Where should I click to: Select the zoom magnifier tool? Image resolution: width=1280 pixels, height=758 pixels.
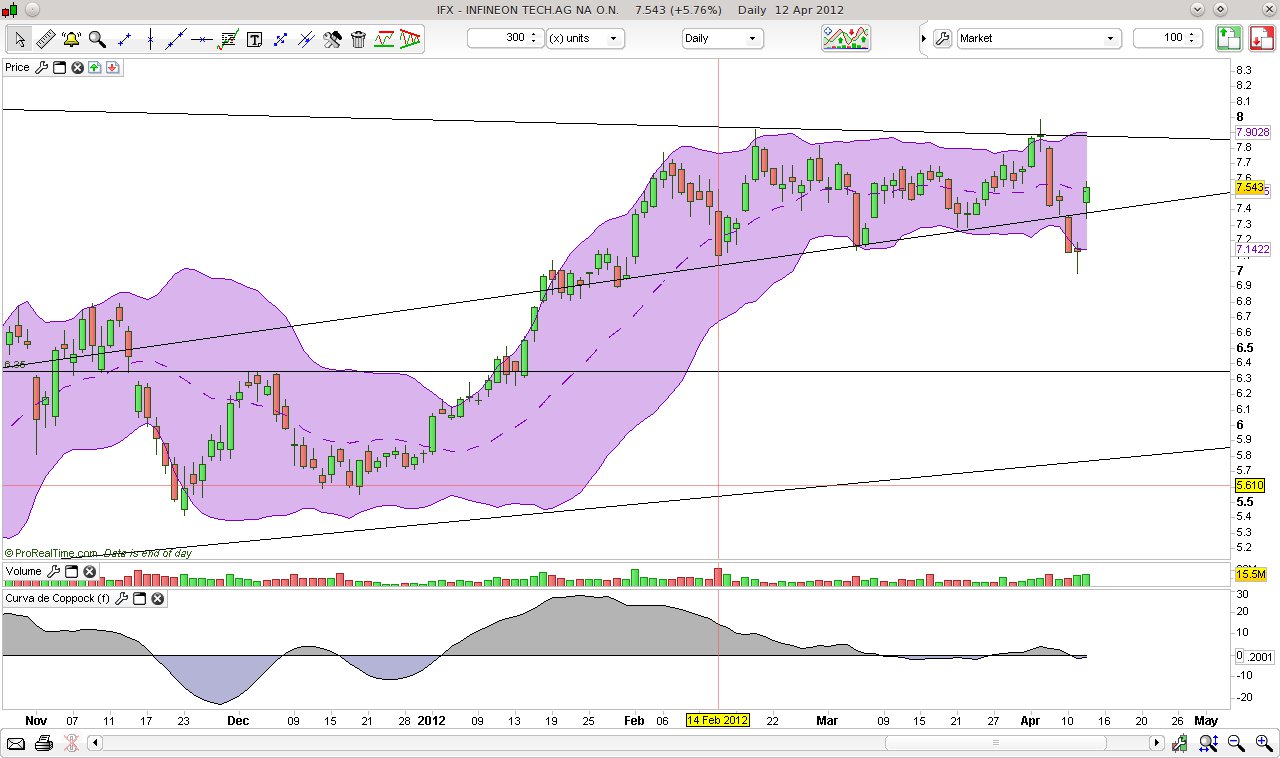[x=96, y=38]
